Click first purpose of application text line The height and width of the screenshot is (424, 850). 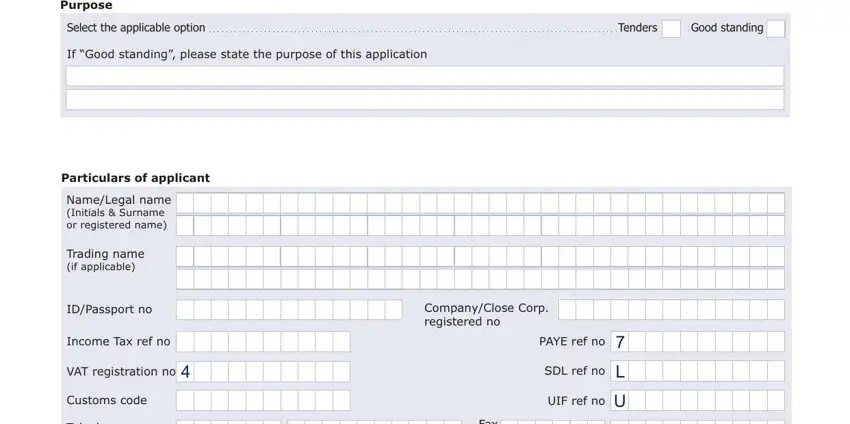click(x=425, y=76)
